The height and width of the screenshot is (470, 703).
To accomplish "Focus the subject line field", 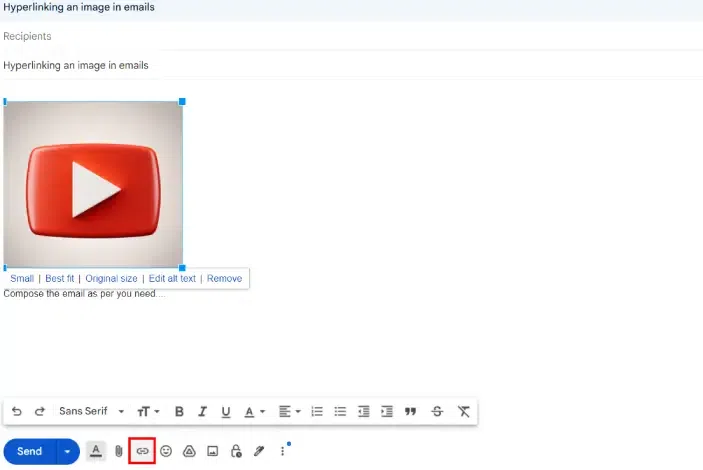I will pyautogui.click(x=352, y=65).
